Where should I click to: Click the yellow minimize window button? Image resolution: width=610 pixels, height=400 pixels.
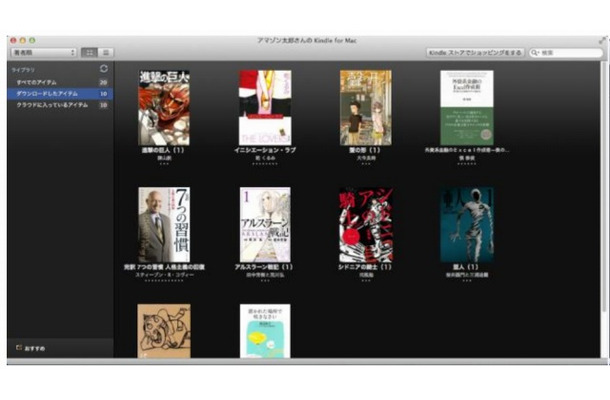[x=23, y=40]
